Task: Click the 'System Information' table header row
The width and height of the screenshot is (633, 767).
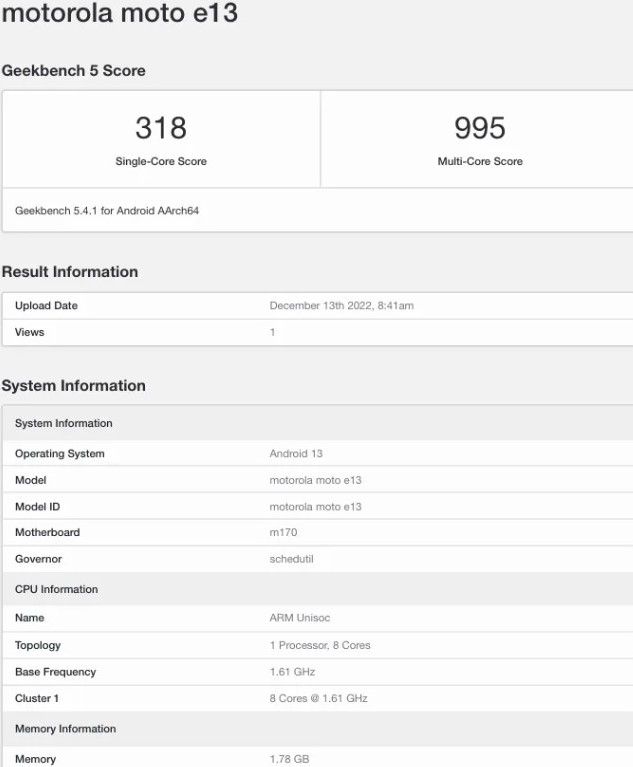Action: (317, 423)
